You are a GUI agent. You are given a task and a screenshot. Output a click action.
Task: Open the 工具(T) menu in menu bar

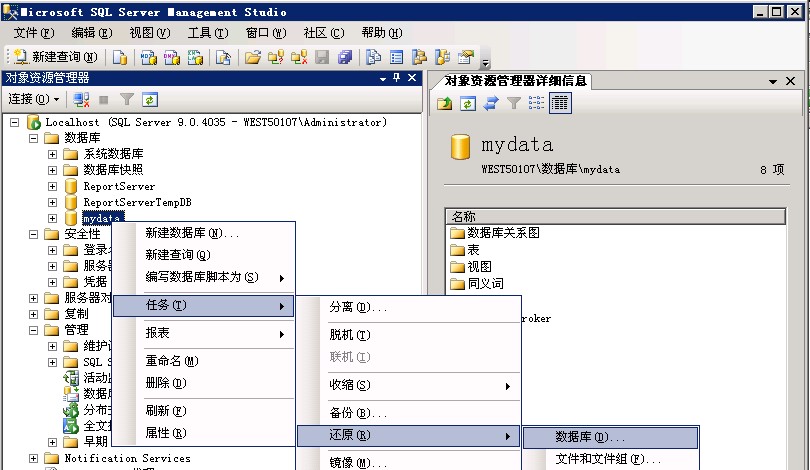(207, 33)
